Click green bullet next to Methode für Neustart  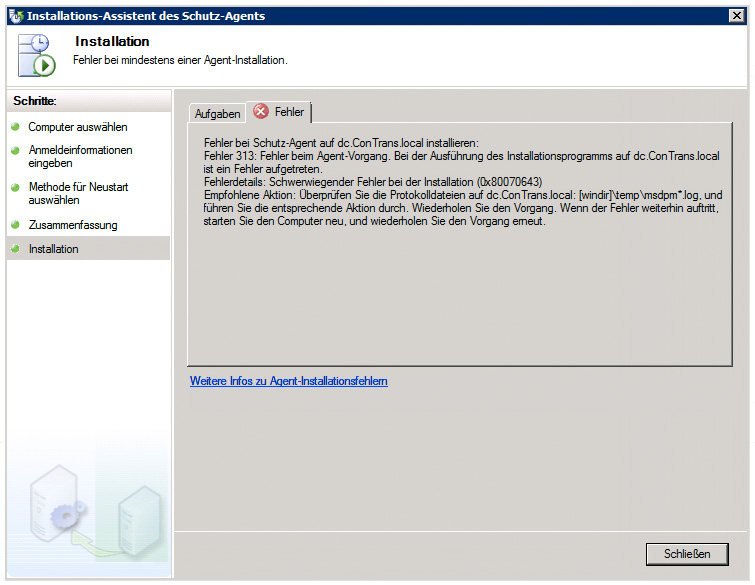click(x=15, y=187)
